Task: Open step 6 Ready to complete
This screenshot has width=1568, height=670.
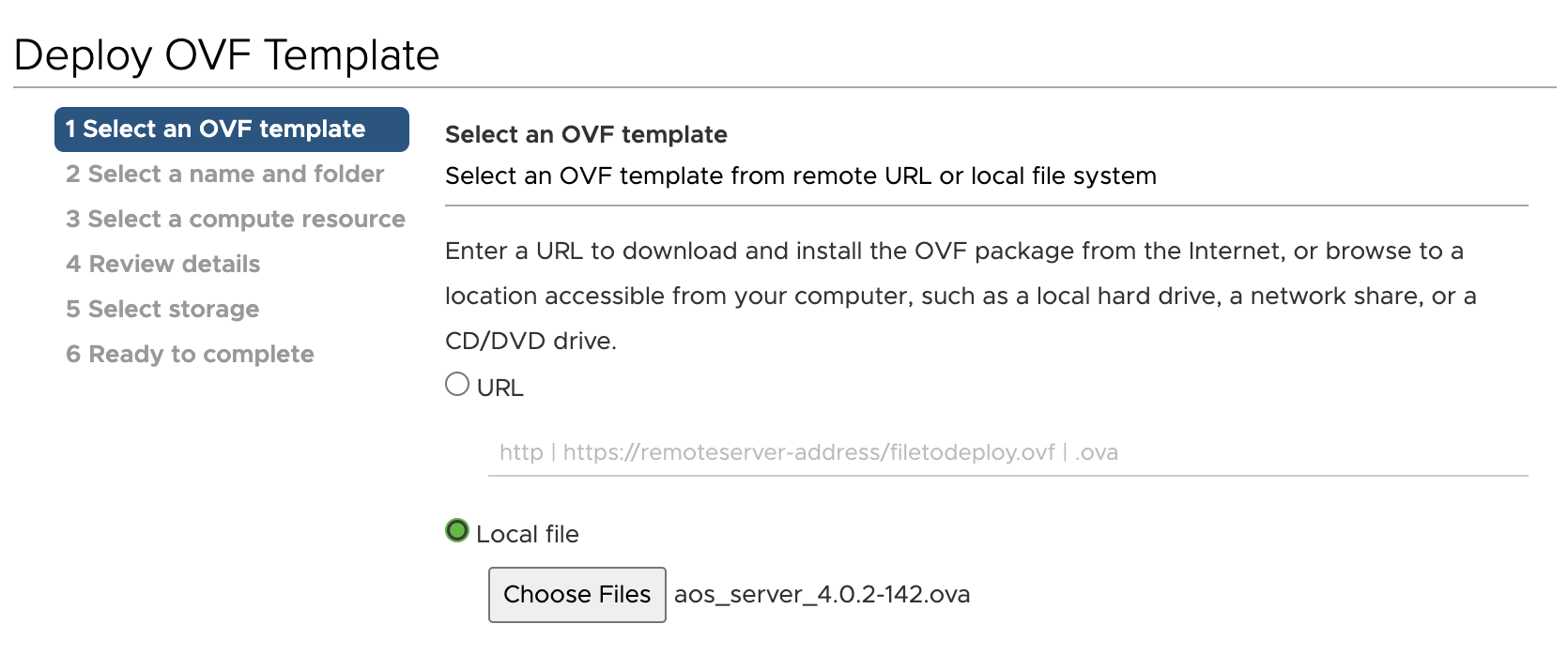Action: pyautogui.click(x=189, y=354)
